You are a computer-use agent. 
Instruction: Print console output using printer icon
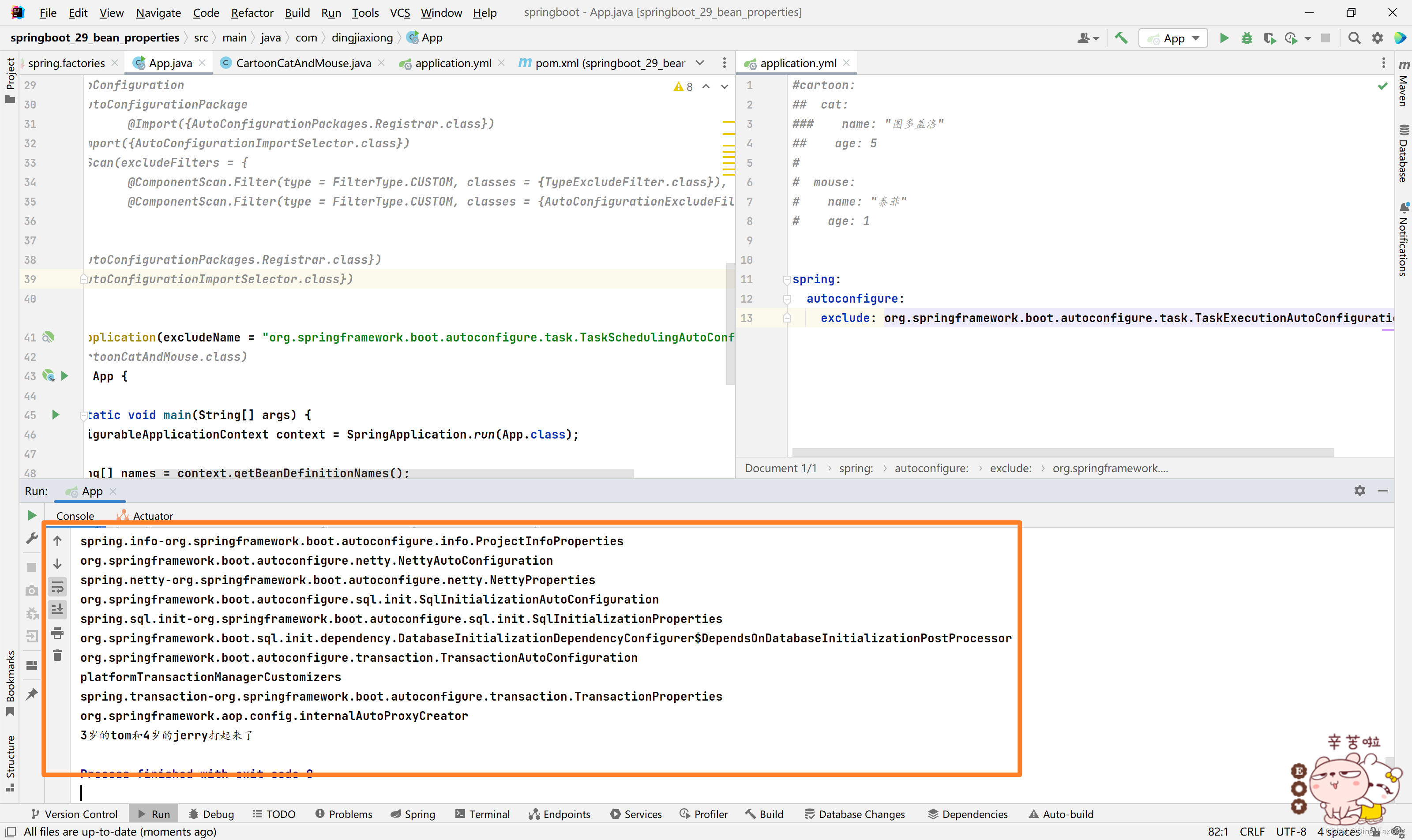coord(57,633)
